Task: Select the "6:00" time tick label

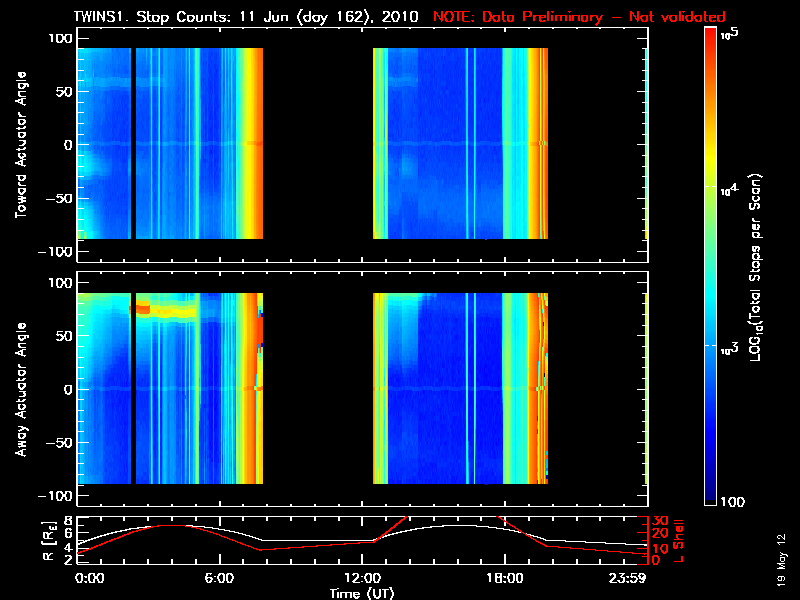Action: (x=219, y=578)
